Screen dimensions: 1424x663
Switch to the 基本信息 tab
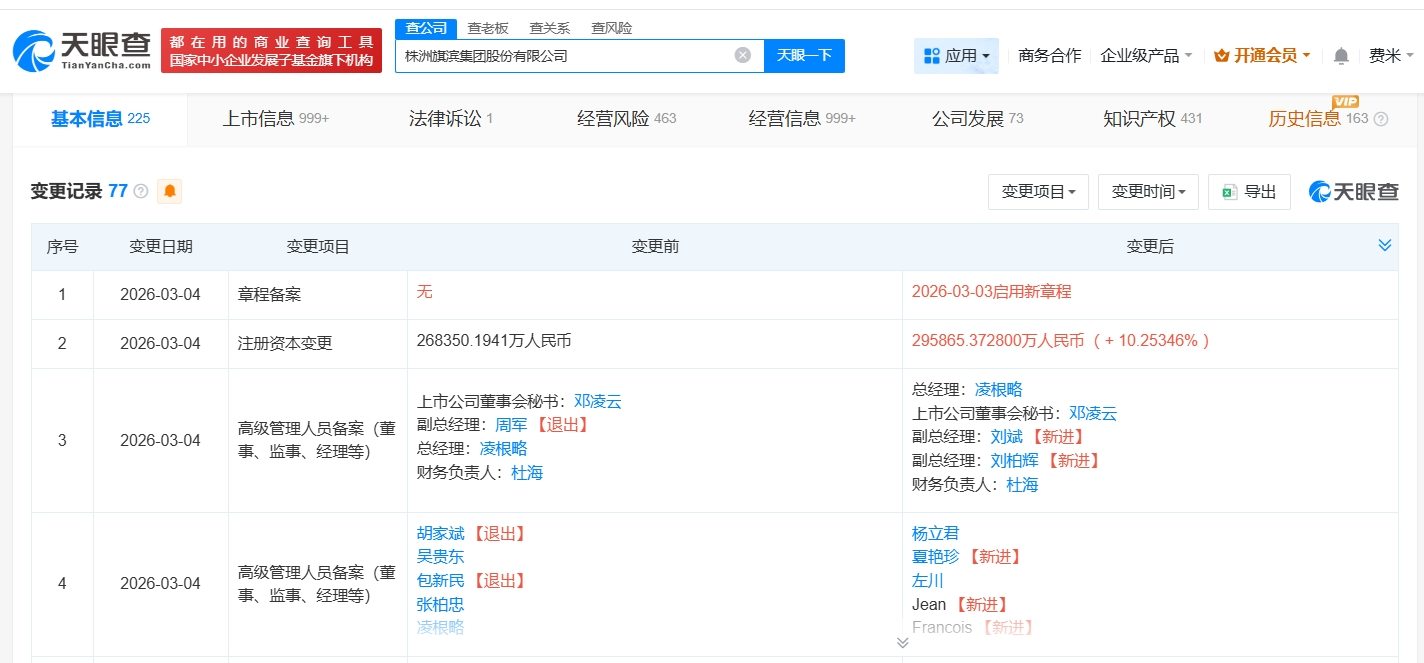click(x=100, y=119)
